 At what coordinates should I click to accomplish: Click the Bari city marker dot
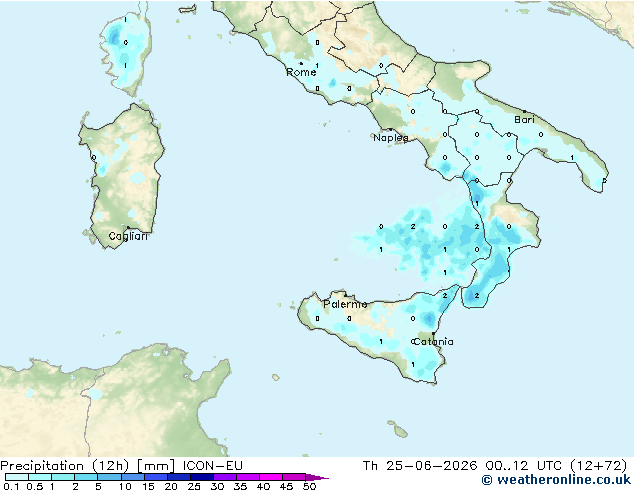[524, 111]
